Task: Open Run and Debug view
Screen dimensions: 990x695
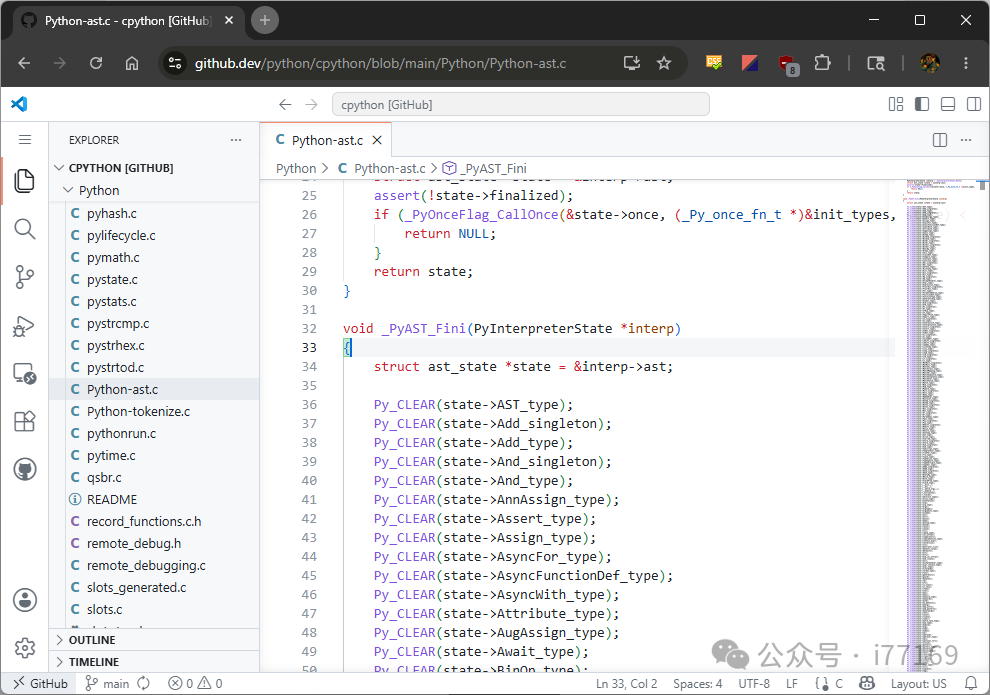Action: tap(25, 326)
